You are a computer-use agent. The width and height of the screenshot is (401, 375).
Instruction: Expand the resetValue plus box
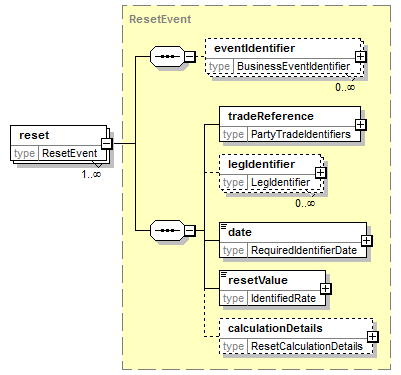(325, 289)
